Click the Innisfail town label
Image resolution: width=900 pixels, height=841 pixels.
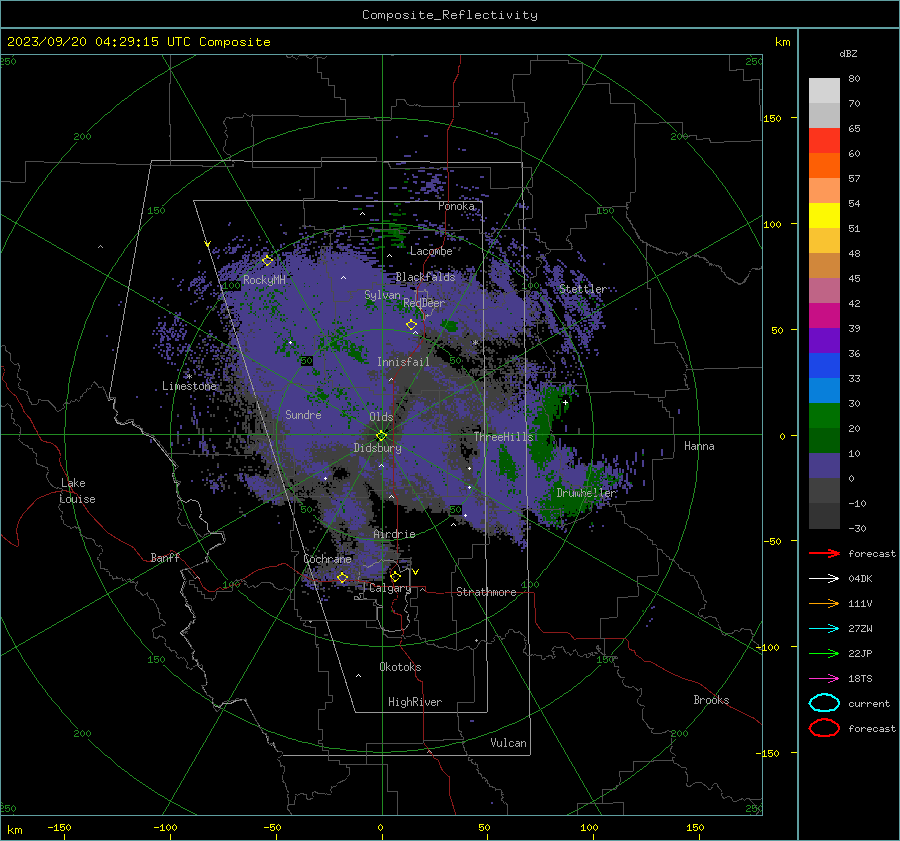tap(403, 362)
